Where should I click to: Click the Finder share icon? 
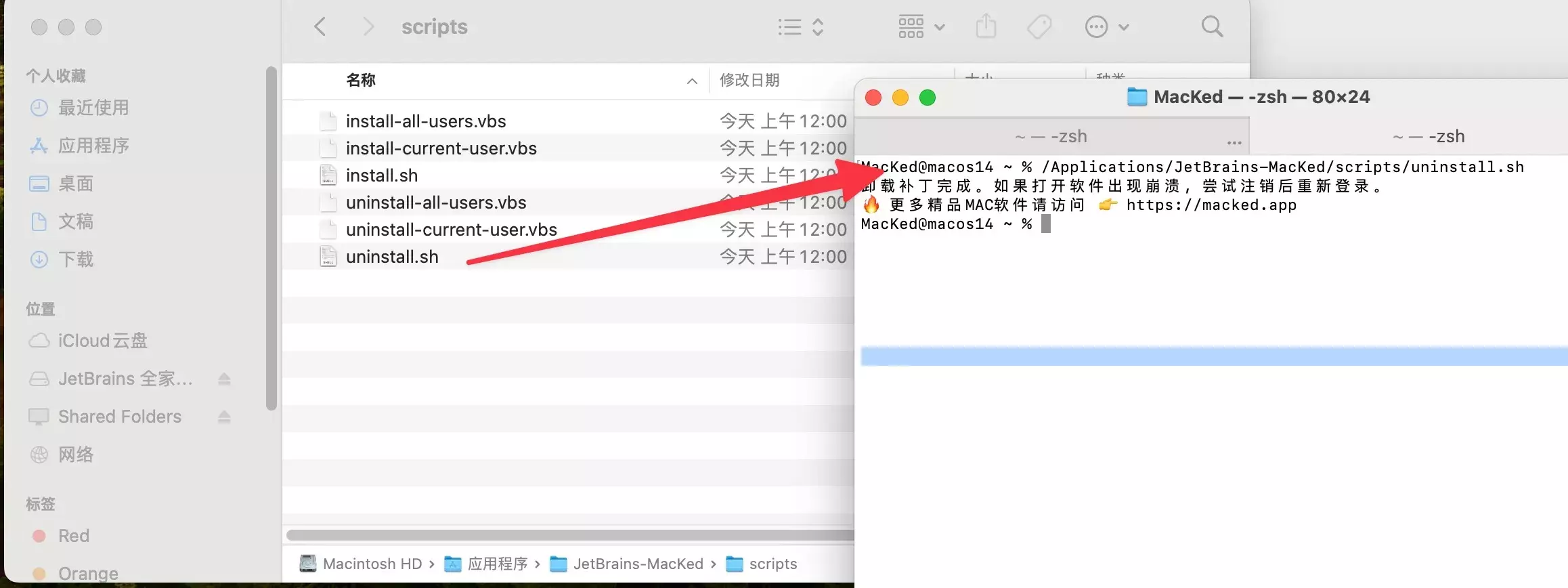coord(986,27)
